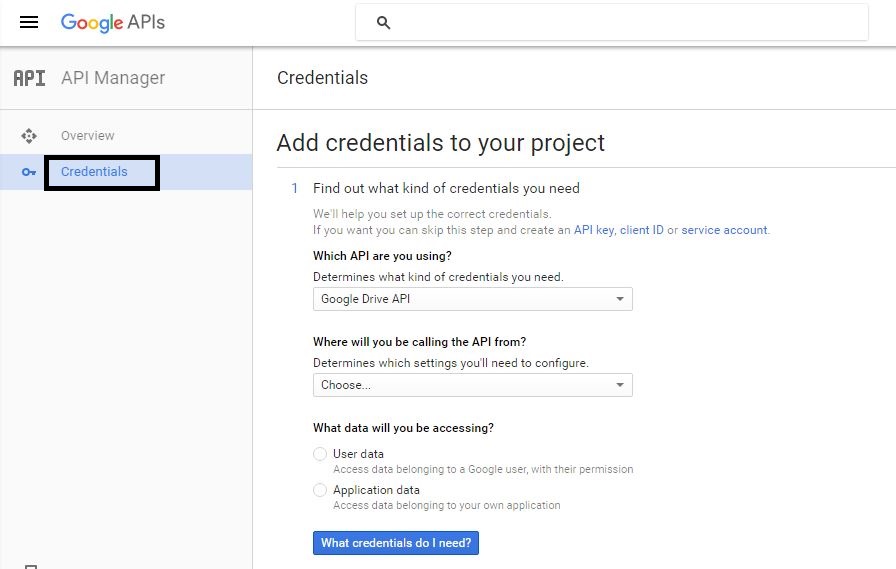Open the hamburger navigation menu
This screenshot has width=896, height=569.
(29, 22)
